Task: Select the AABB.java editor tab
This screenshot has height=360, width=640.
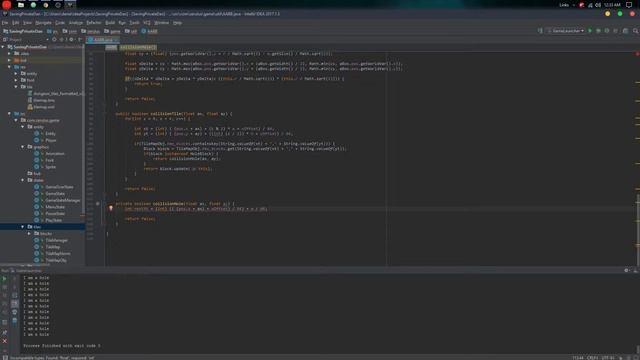Action: click(x=103, y=40)
